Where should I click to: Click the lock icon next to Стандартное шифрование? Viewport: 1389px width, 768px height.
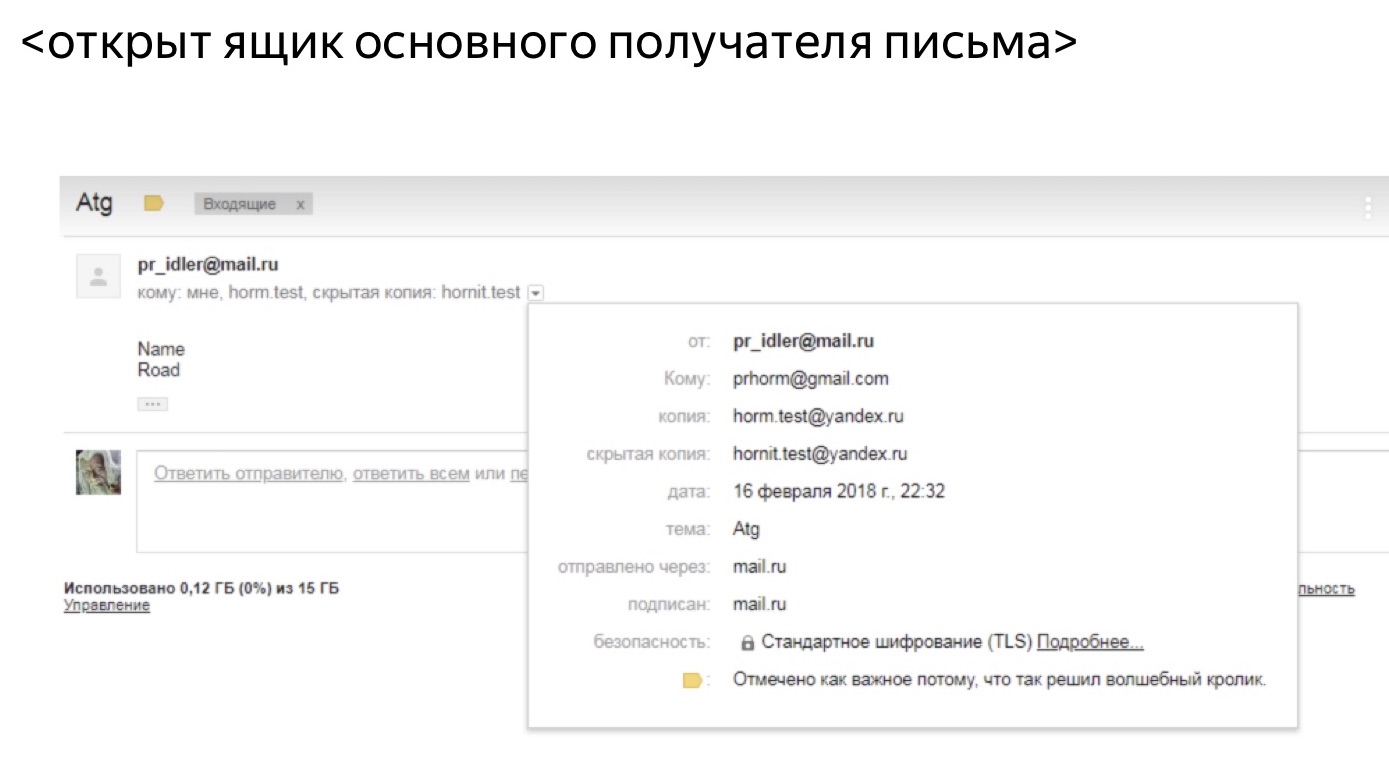[747, 642]
